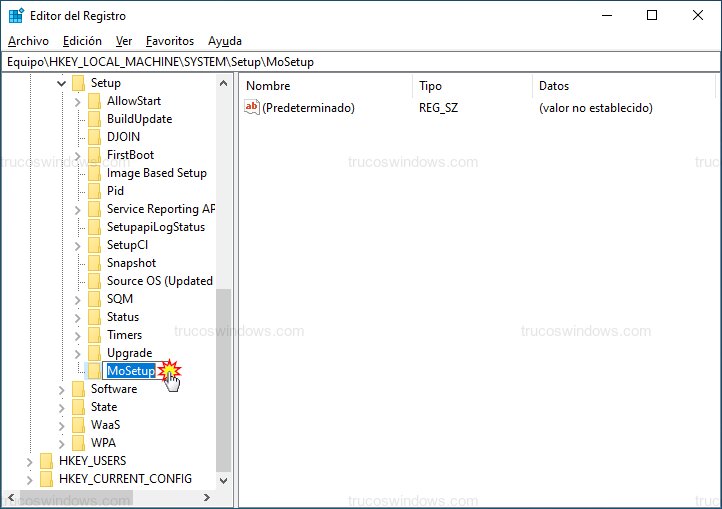Open the Favoritos menu
The height and width of the screenshot is (509, 722).
(x=170, y=41)
